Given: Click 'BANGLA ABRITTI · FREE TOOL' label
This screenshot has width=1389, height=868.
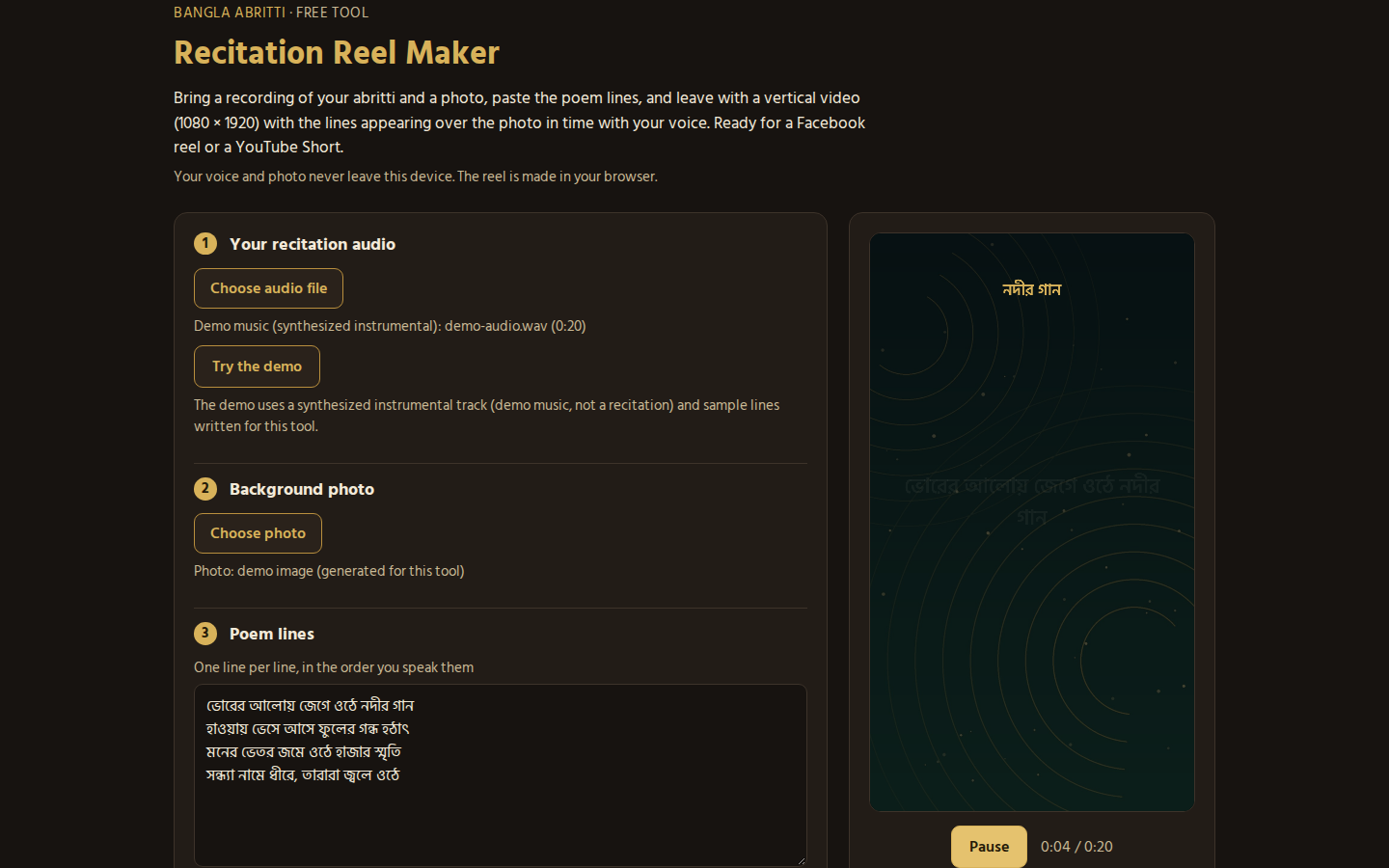Looking at the screenshot, I should pyautogui.click(x=271, y=13).
